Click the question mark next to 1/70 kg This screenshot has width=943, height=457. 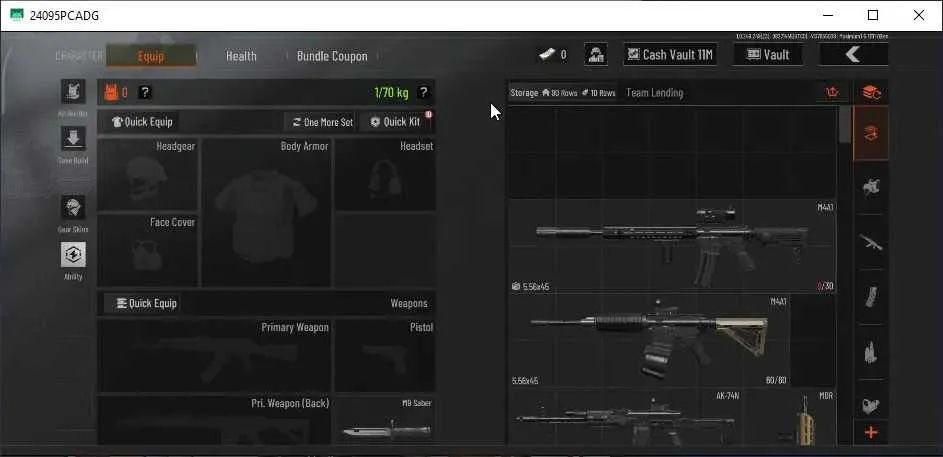coord(423,93)
